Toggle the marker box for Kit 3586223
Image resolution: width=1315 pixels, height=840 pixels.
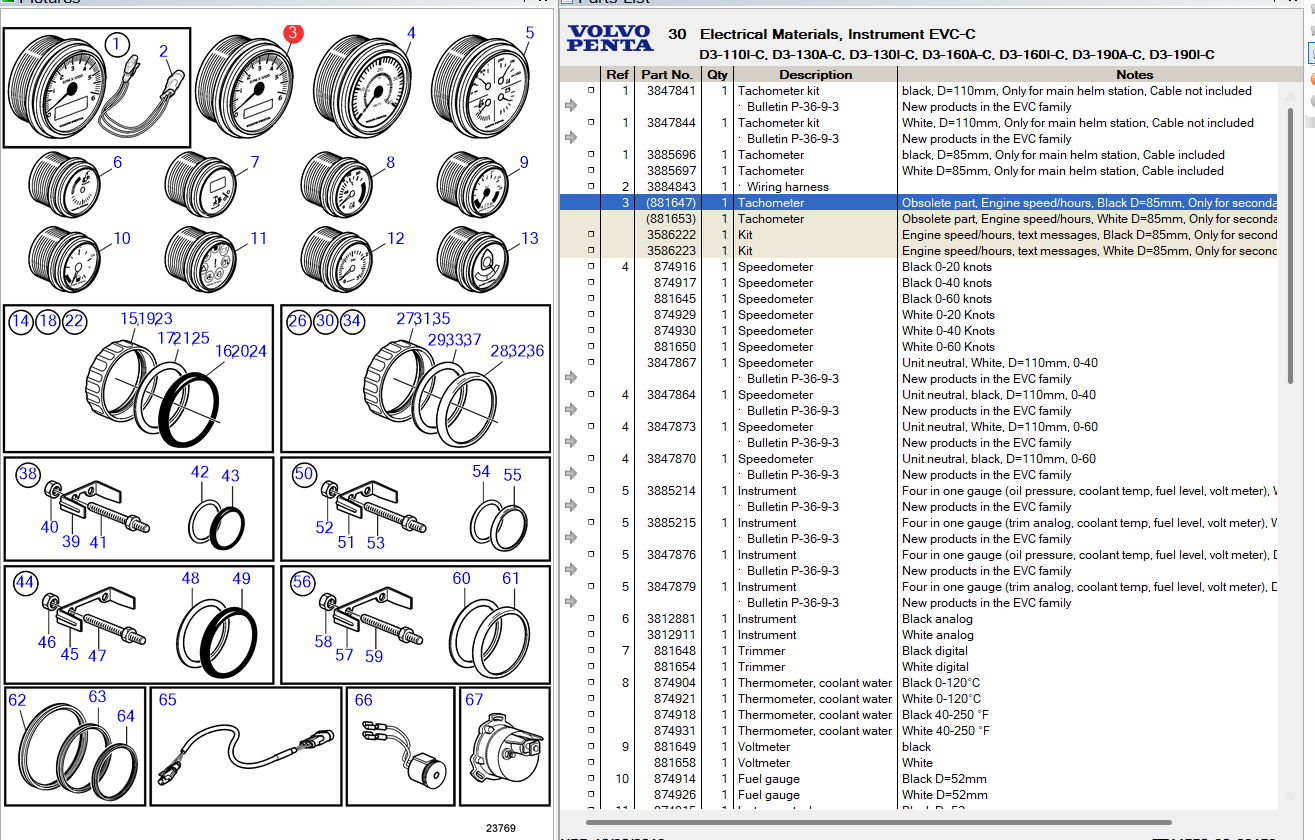[591, 250]
